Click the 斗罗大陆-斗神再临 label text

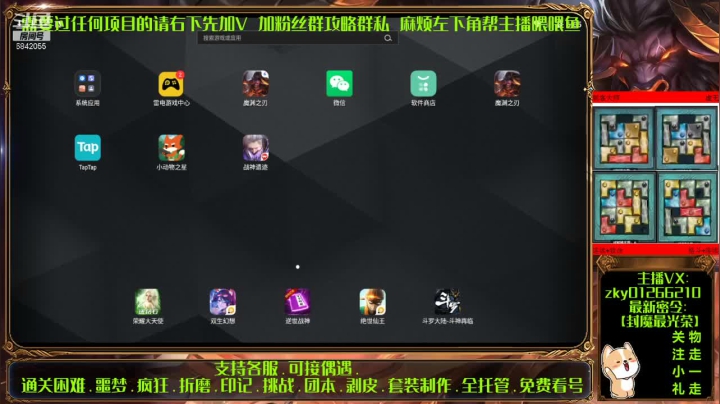(x=447, y=321)
